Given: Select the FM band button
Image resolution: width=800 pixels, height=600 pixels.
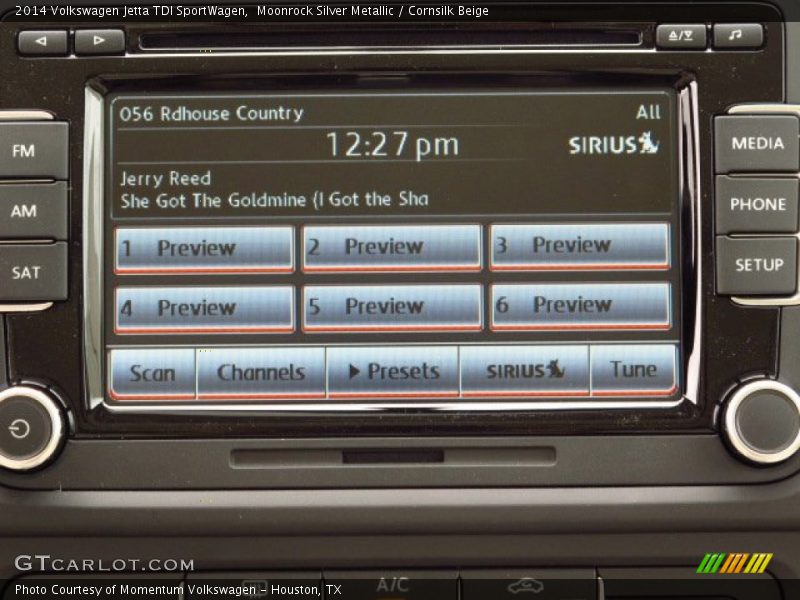Looking at the screenshot, I should pyautogui.click(x=32, y=151).
